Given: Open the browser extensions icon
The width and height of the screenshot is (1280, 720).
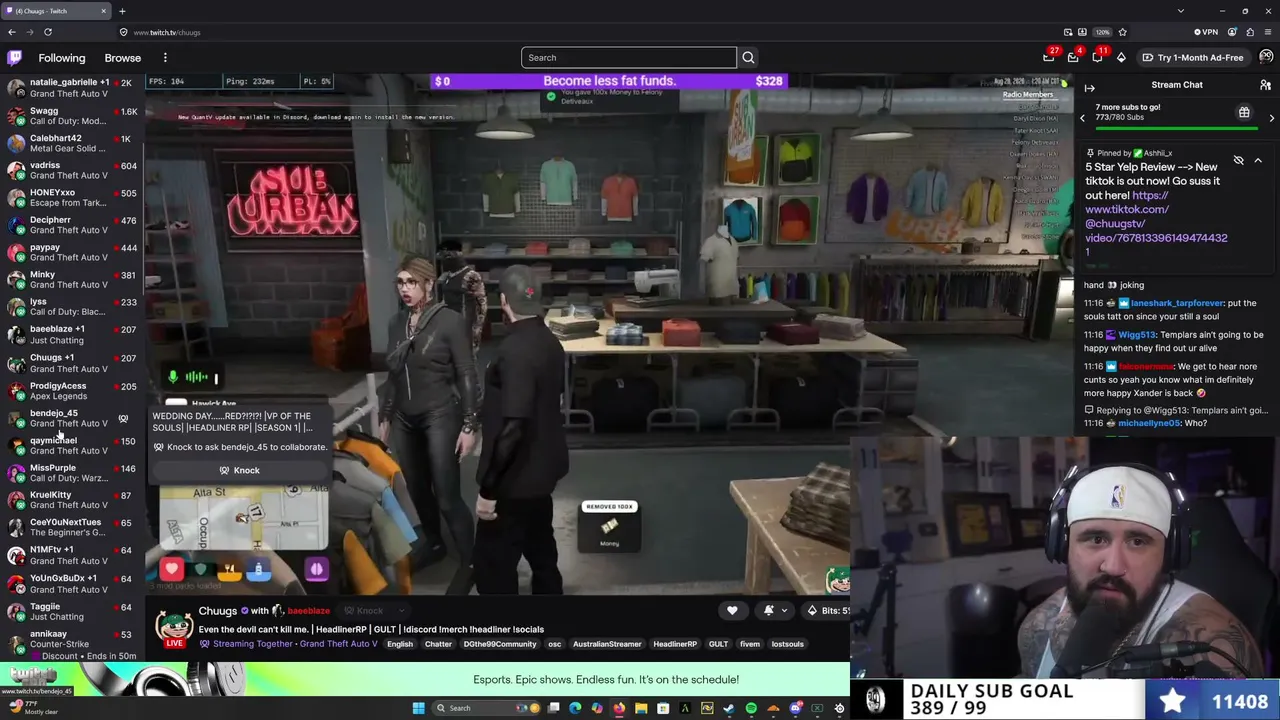Looking at the screenshot, I should click(x=1250, y=32).
